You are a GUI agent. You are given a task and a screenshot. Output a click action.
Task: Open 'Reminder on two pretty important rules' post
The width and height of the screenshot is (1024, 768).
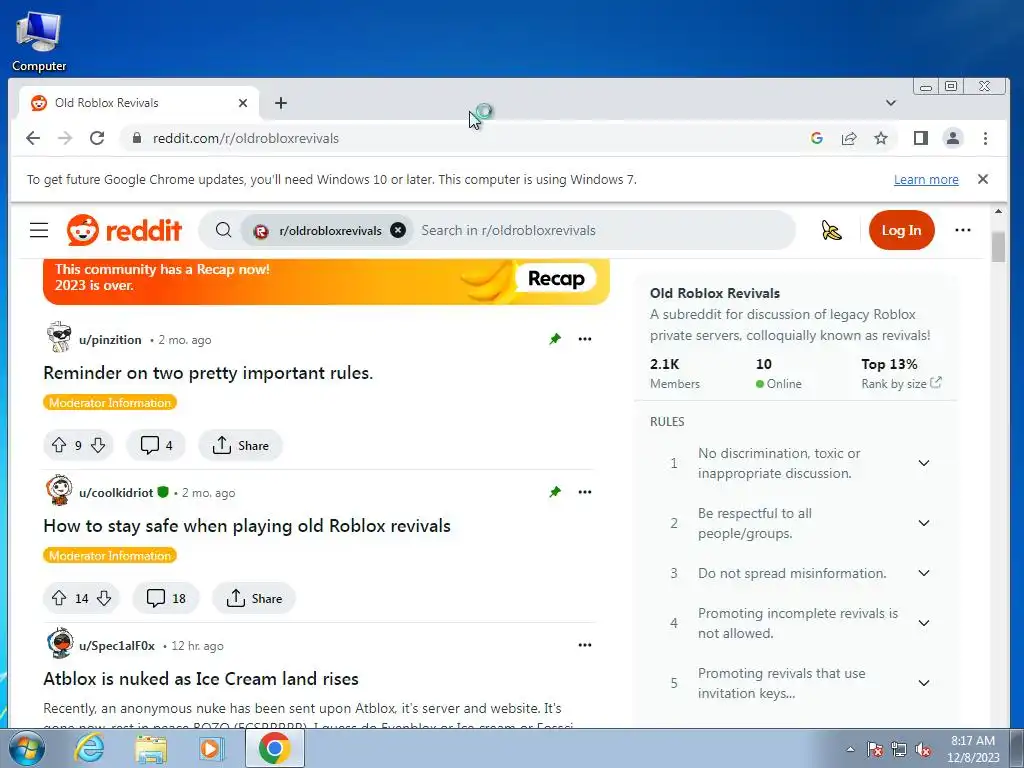click(208, 373)
